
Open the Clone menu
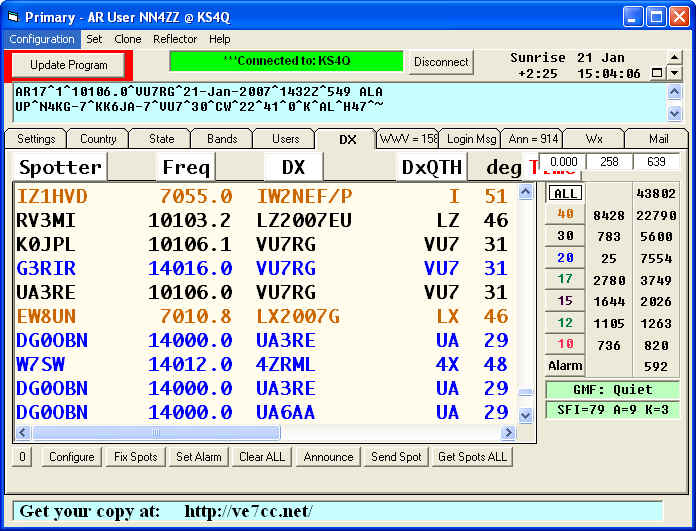pyautogui.click(x=128, y=39)
